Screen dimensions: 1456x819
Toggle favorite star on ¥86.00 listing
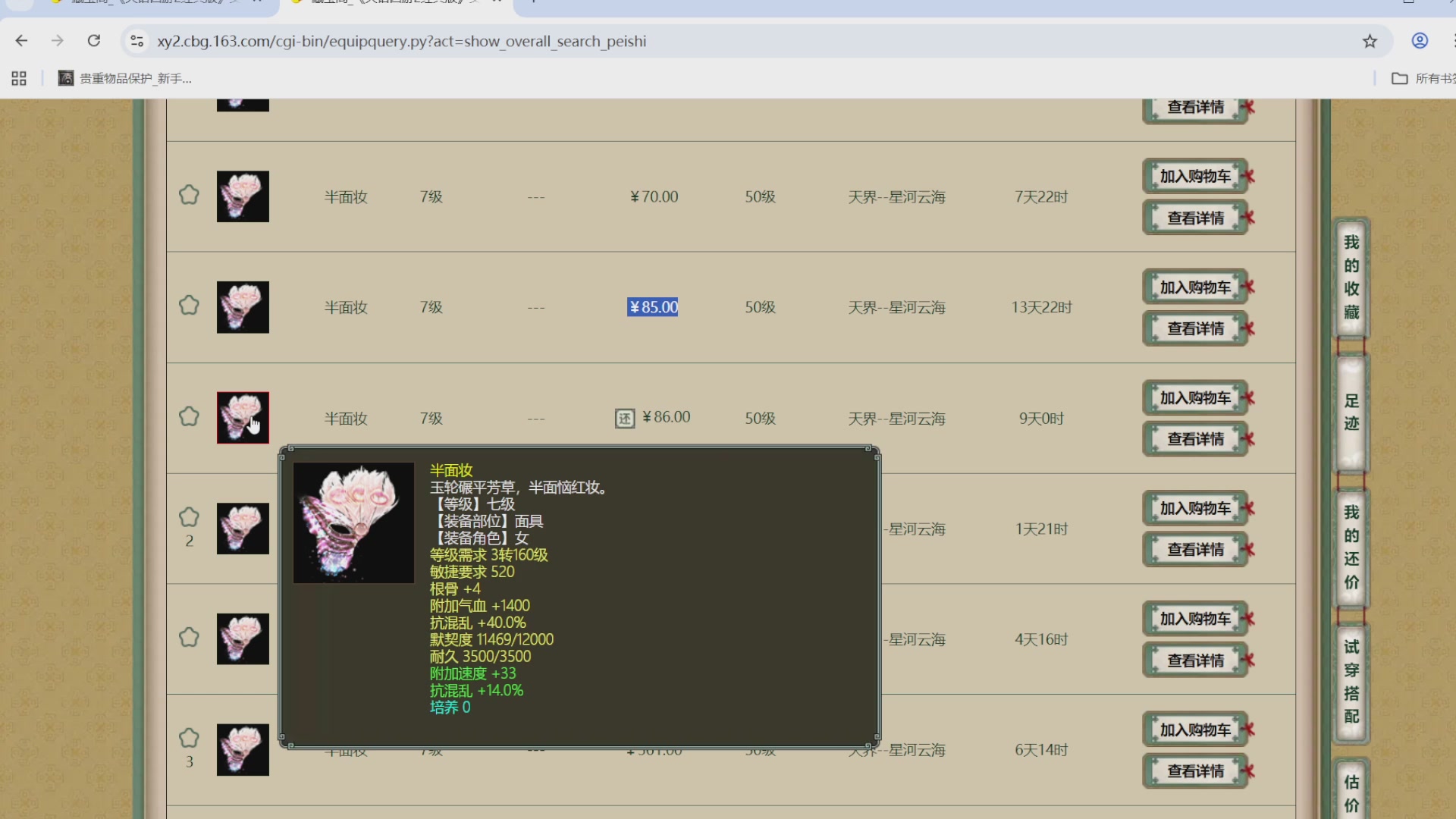pyautogui.click(x=189, y=416)
